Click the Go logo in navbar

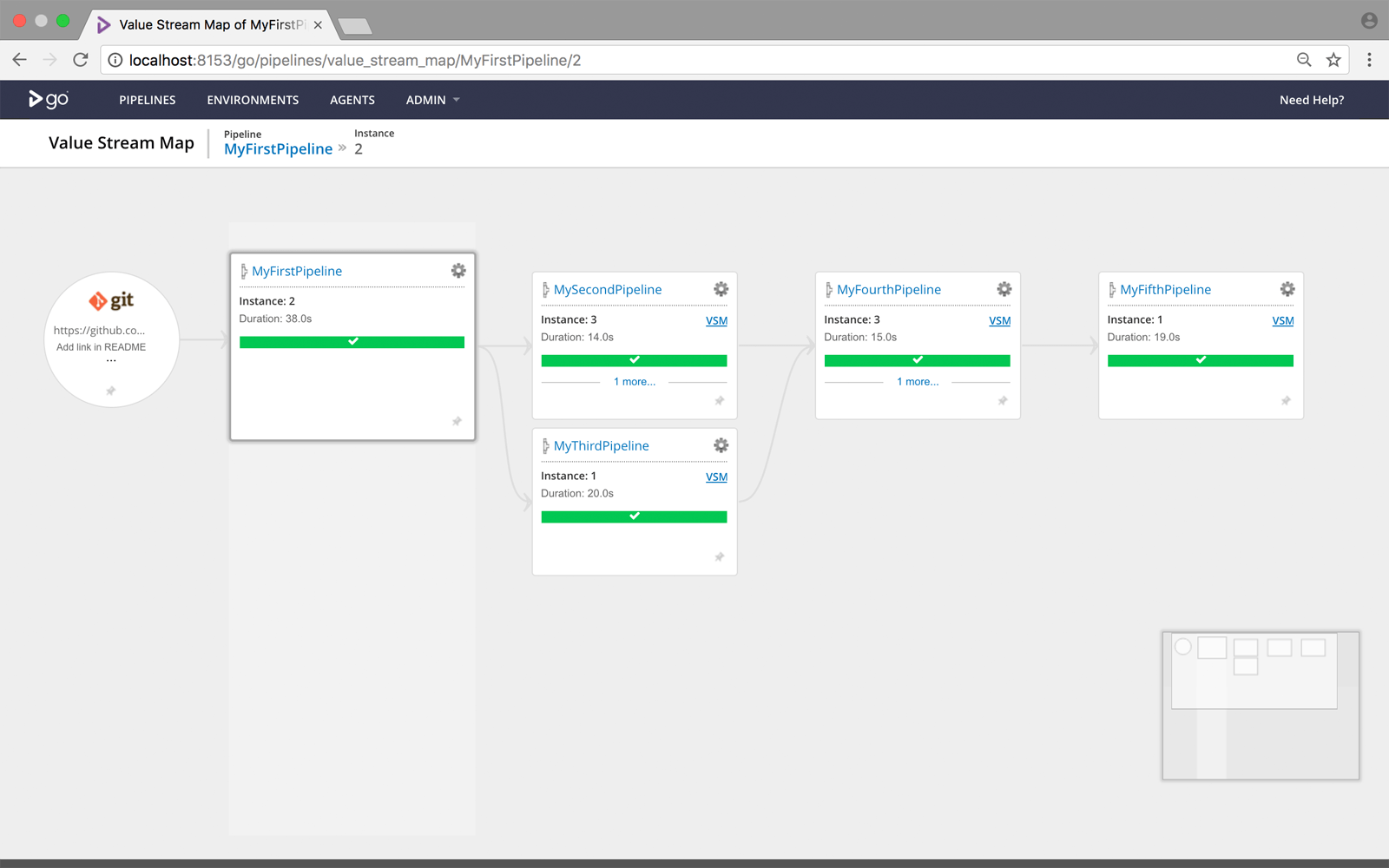49,99
